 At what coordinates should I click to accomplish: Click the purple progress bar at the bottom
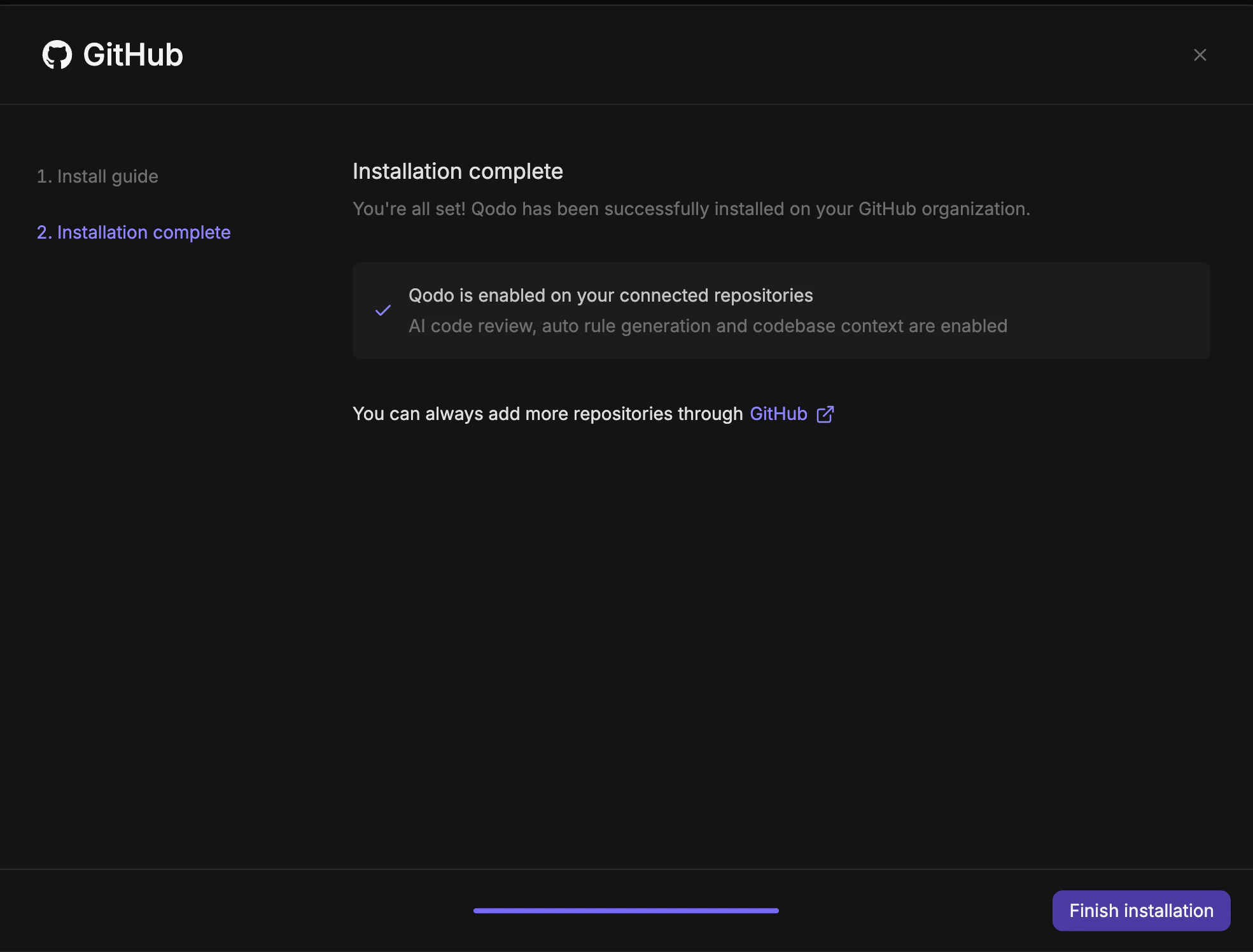[x=626, y=911]
